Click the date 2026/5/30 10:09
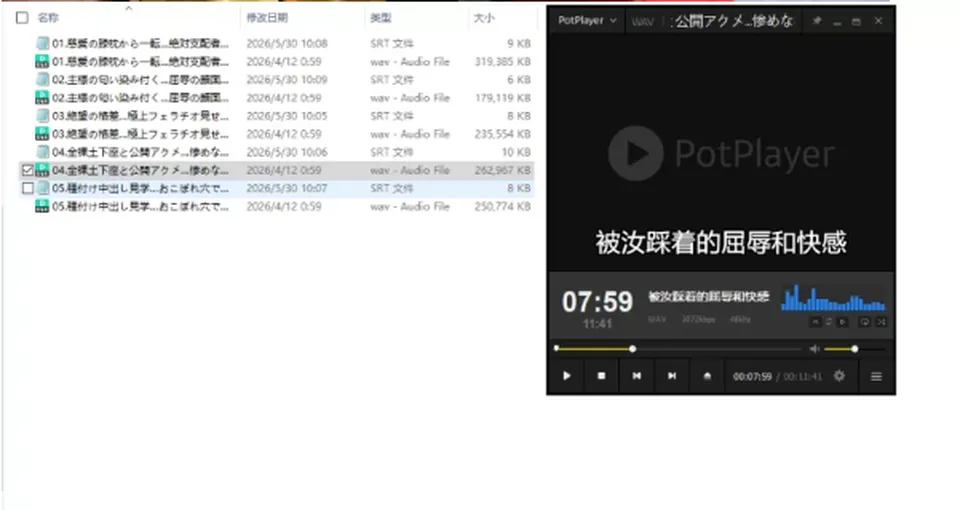960x510 pixels. 287,80
